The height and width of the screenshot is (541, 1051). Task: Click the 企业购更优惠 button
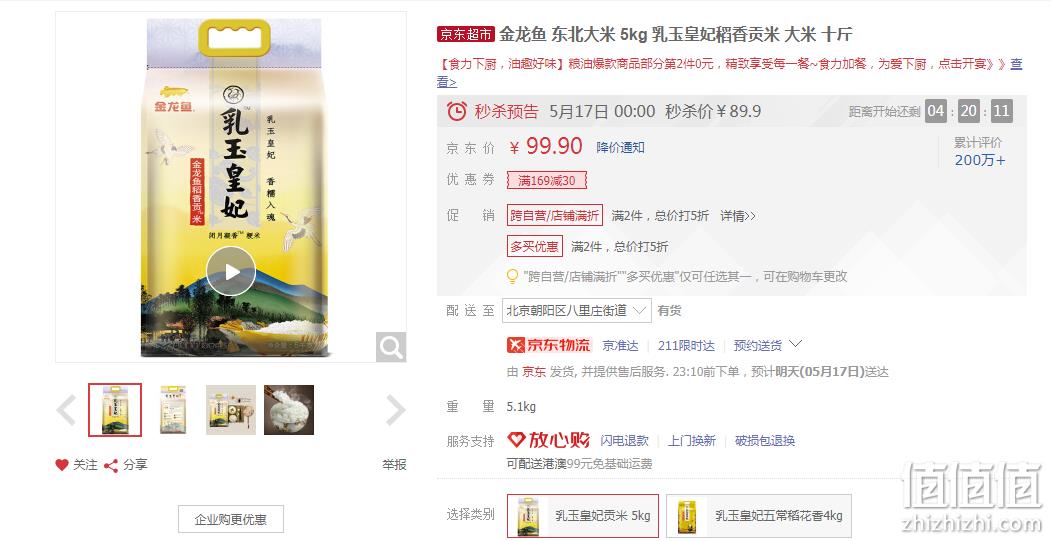231,519
